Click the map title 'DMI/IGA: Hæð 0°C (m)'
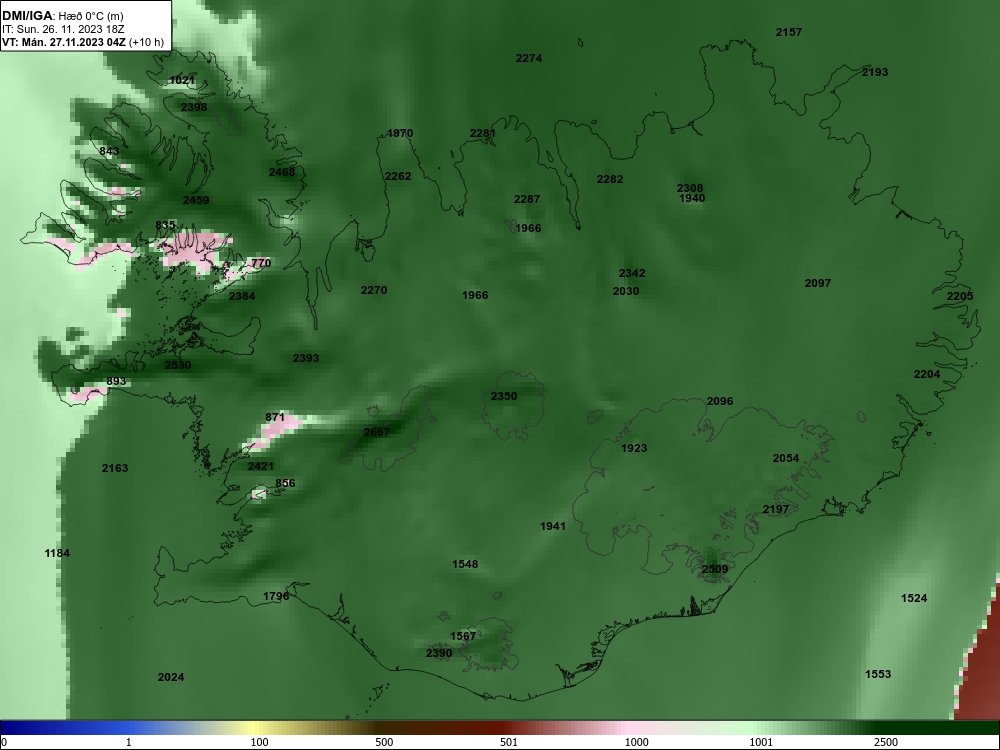The height and width of the screenshot is (750, 1000). point(62,16)
